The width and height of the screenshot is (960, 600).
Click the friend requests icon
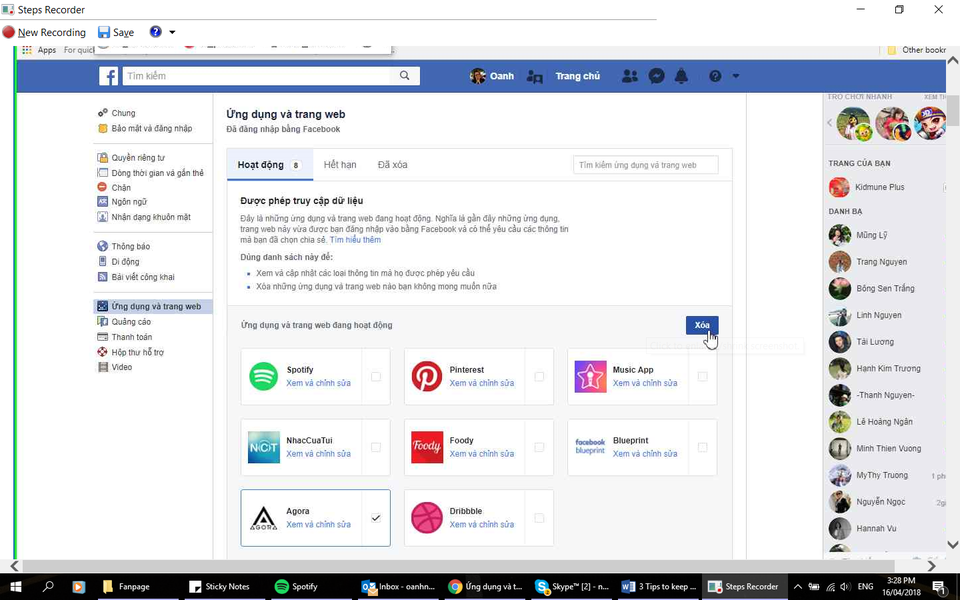629,75
